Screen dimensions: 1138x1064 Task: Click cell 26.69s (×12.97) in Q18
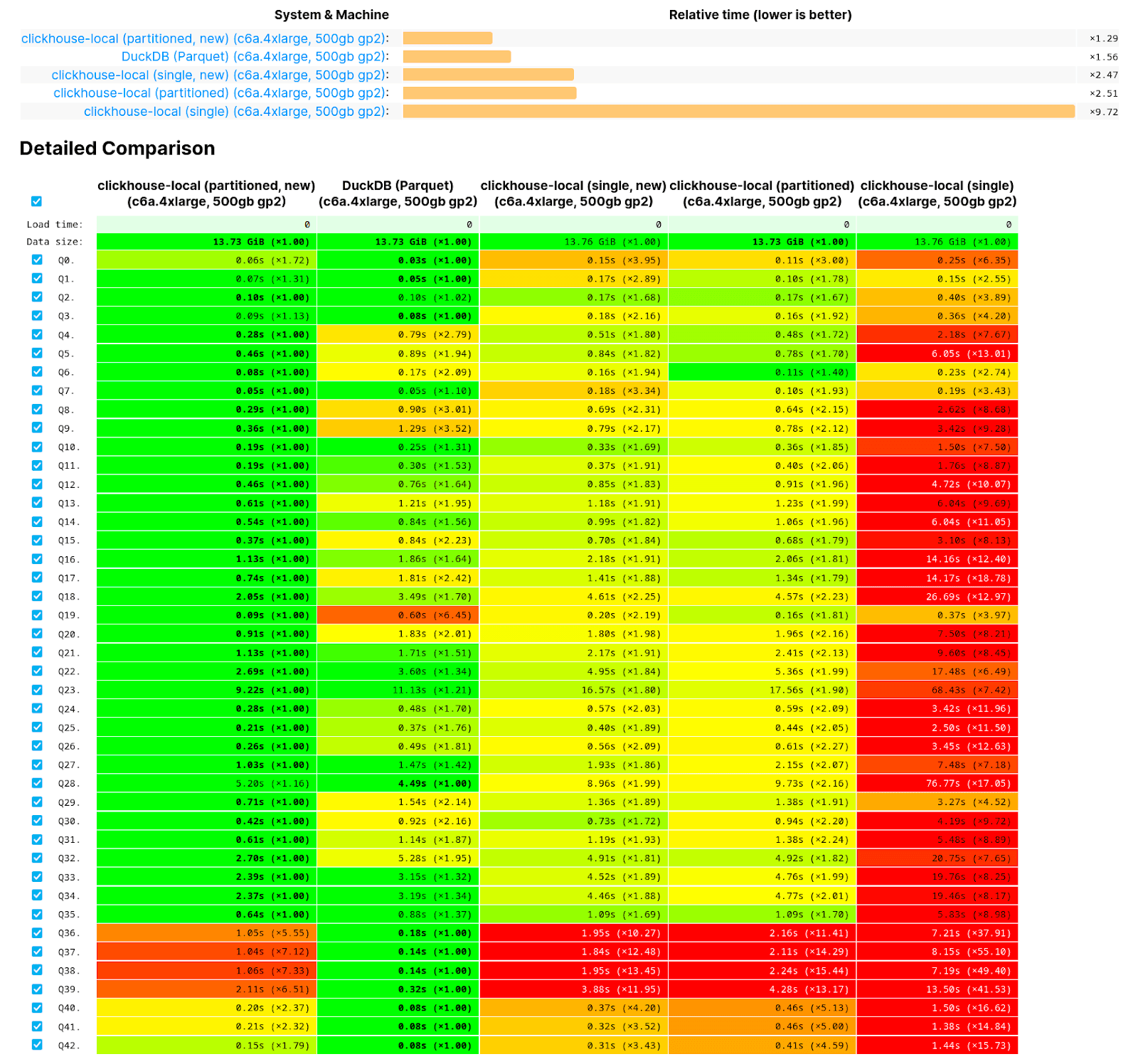937,596
